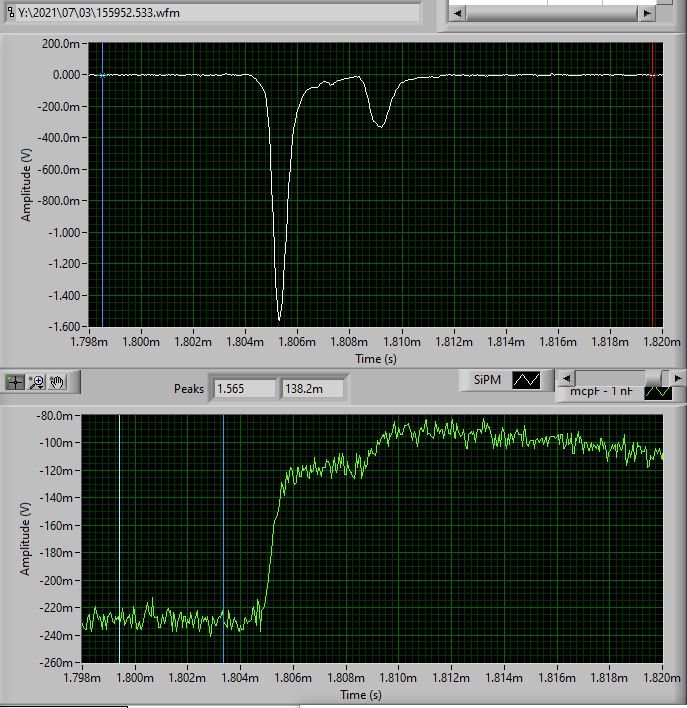687x708 pixels.
Task: Click the mcpF - 1 nF legend label
Action: [x=601, y=391]
